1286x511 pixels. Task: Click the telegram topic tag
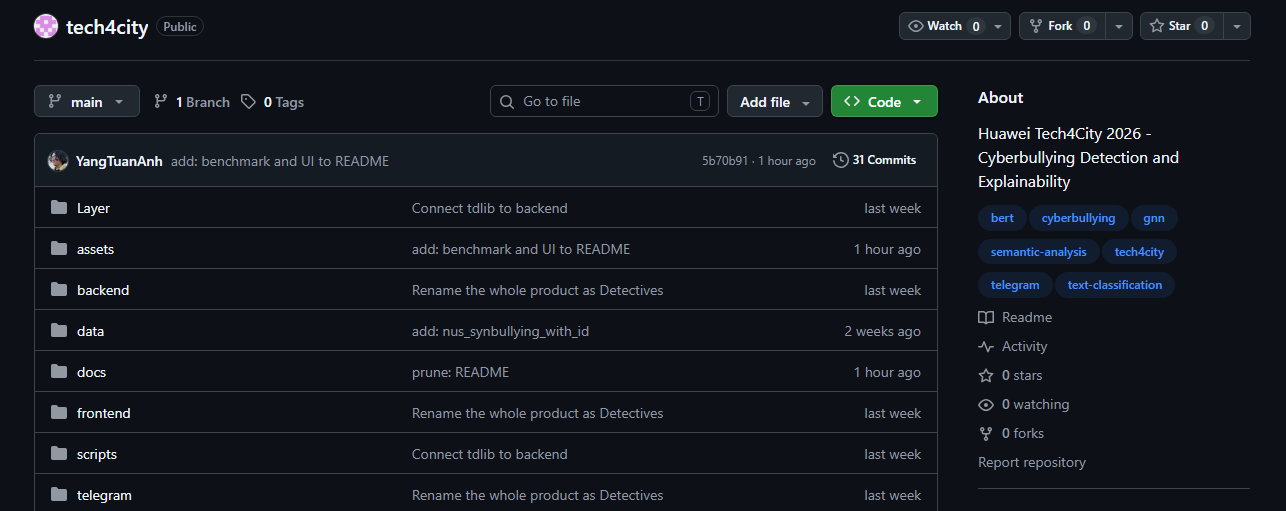1015,285
